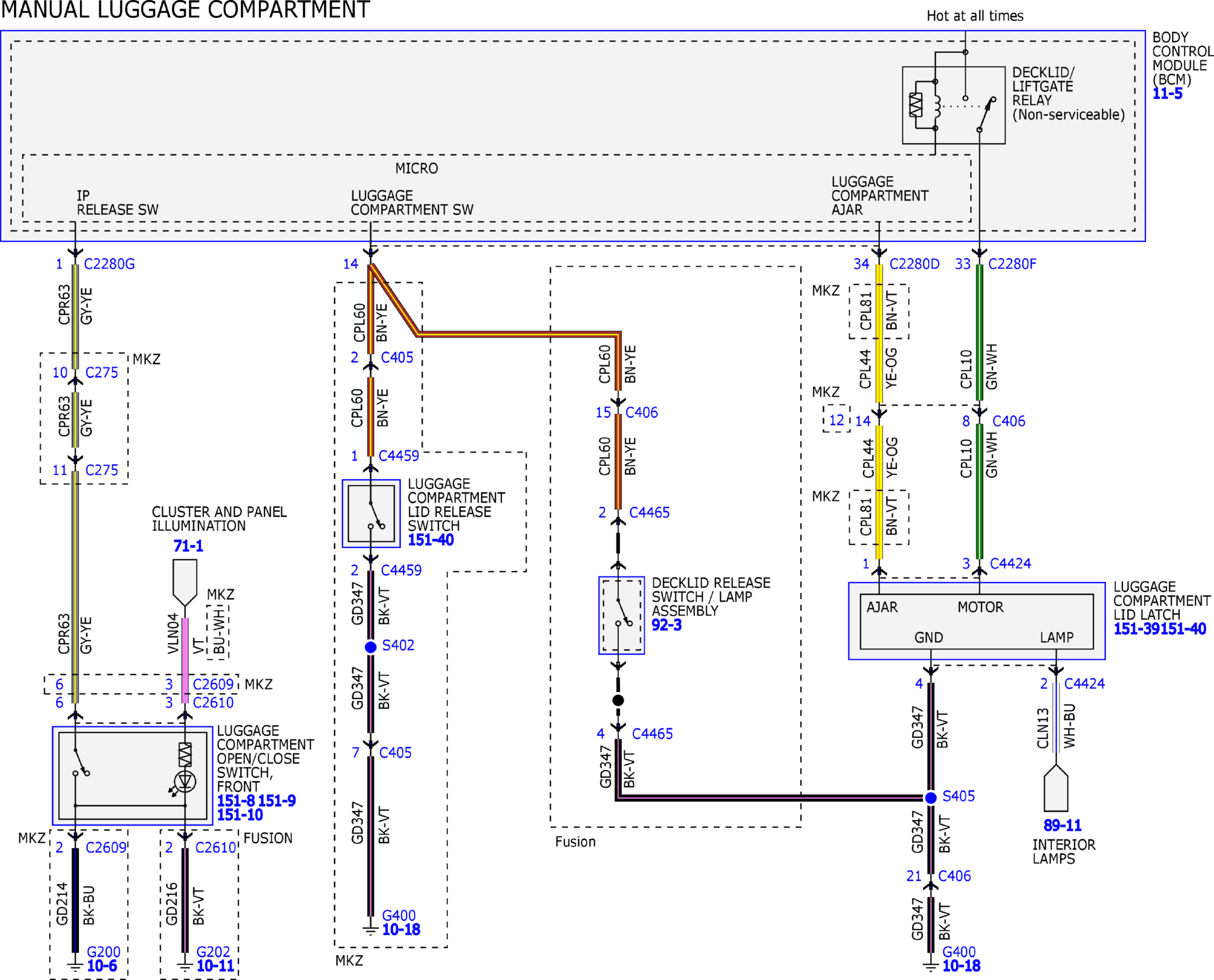Click the GD214 BK-BU wire label
The height and width of the screenshot is (980, 1214).
75,905
